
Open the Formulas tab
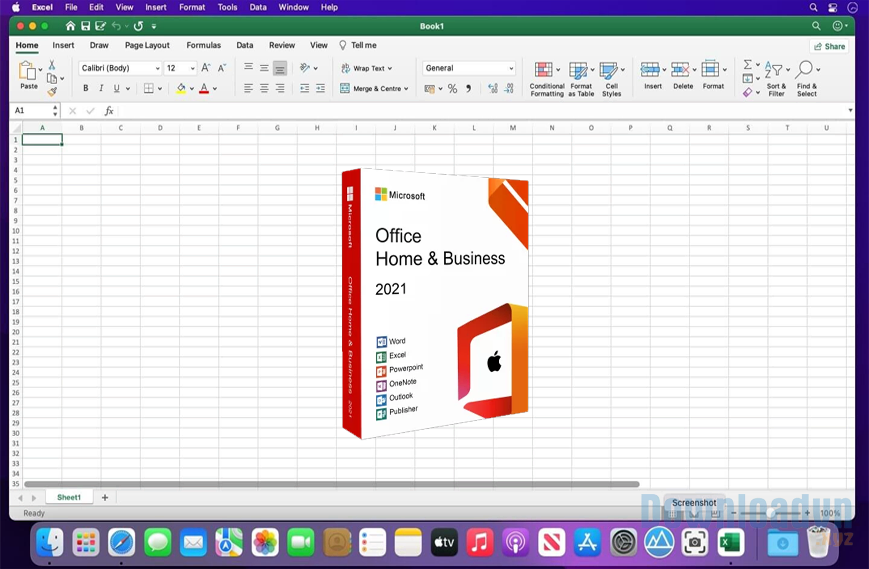203,45
